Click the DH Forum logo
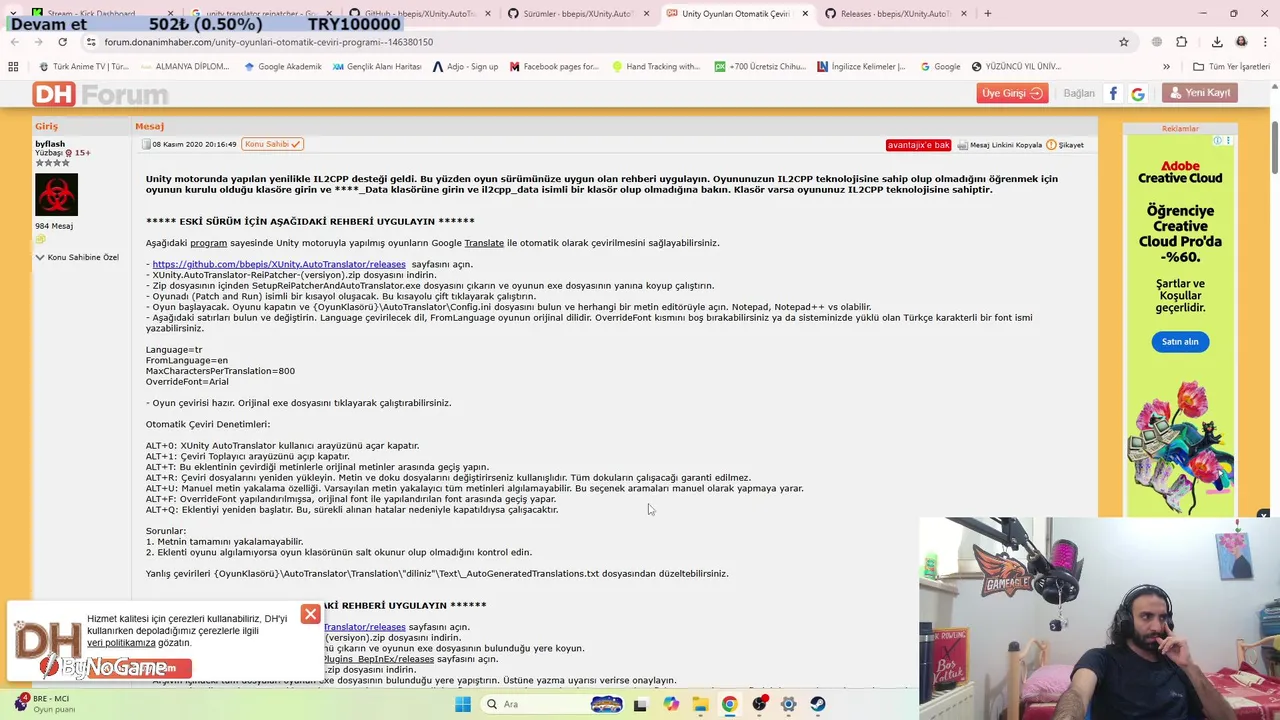Viewport: 1280px width, 720px height. 100,95
